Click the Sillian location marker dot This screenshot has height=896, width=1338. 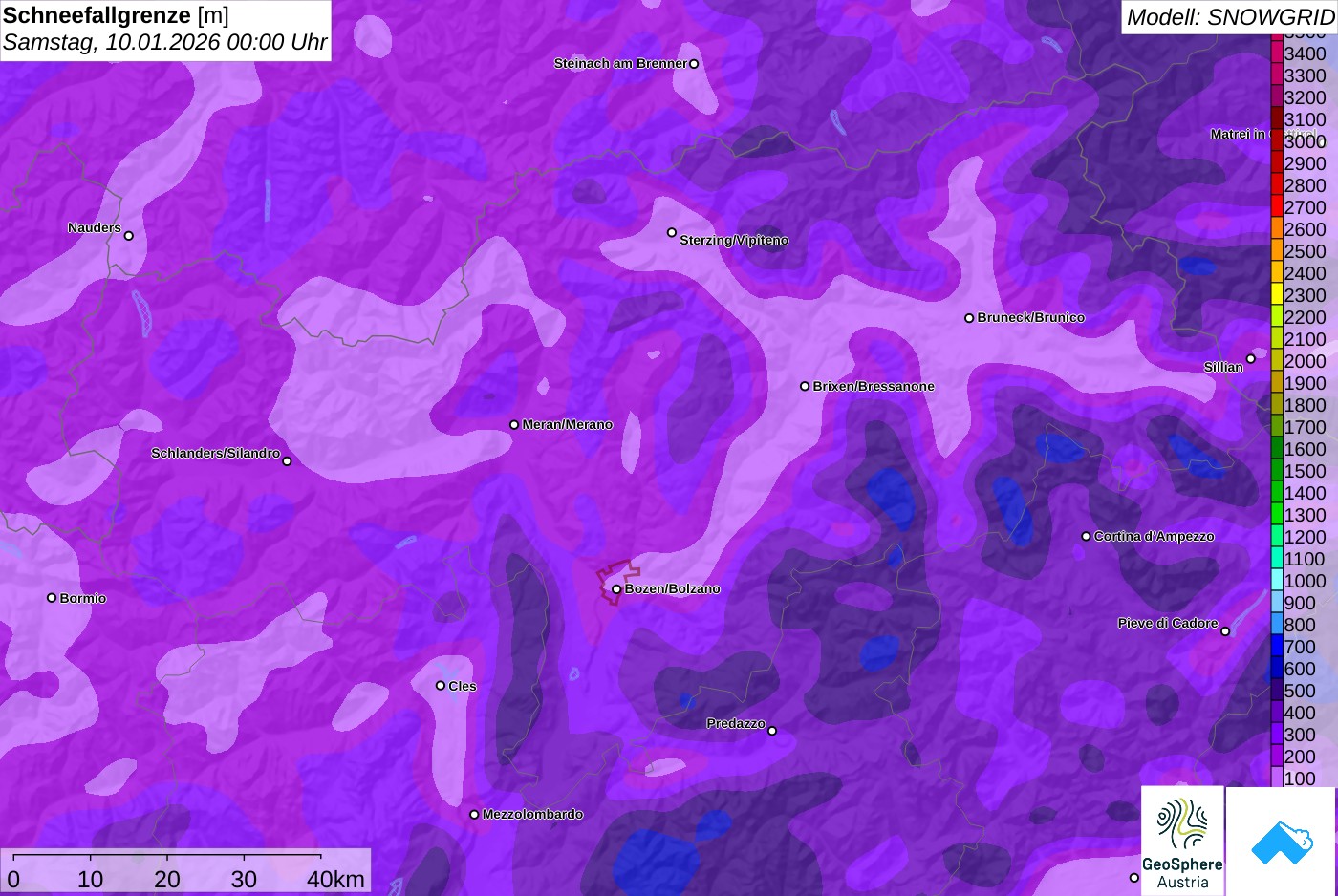tap(1250, 359)
